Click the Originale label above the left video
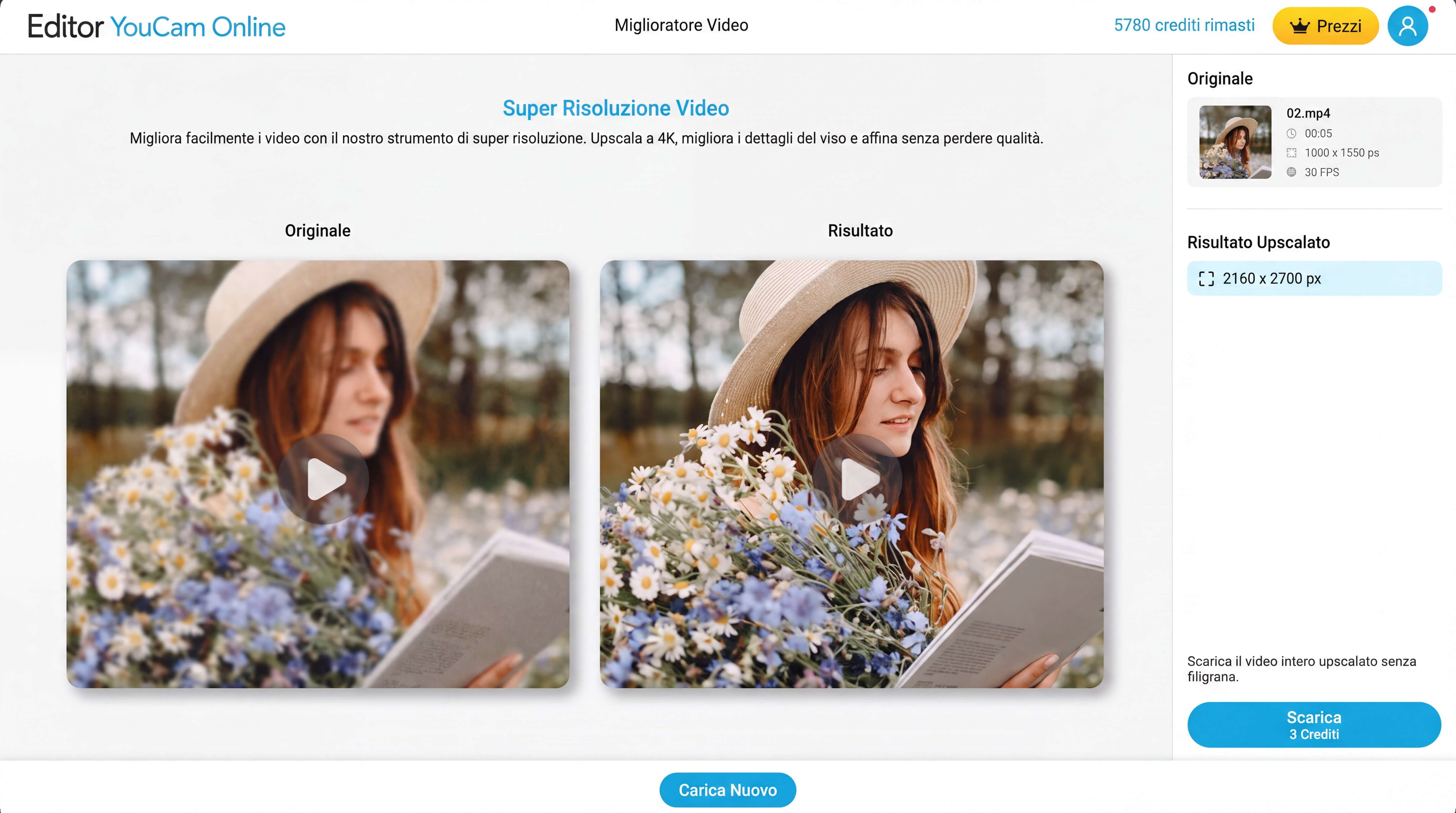Viewport: 1456px width, 813px height. pyautogui.click(x=318, y=231)
